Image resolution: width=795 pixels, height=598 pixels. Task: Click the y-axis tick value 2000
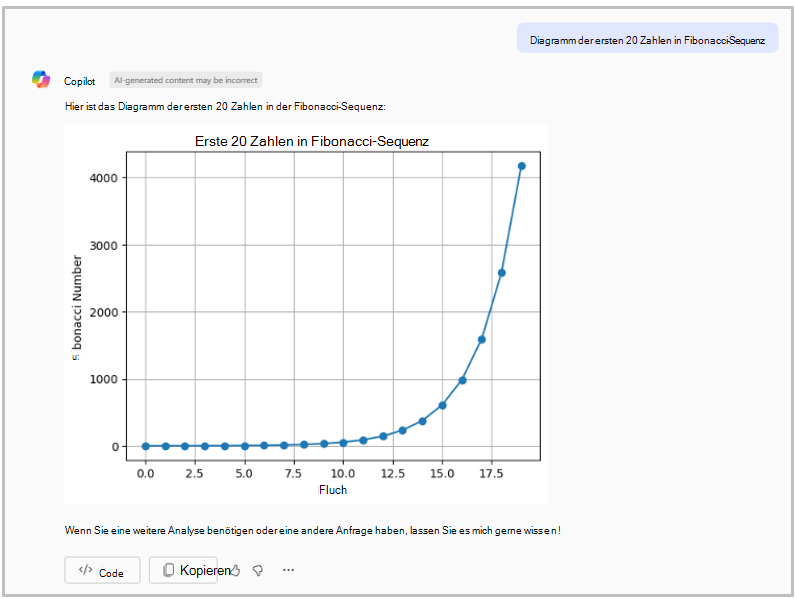click(x=103, y=312)
